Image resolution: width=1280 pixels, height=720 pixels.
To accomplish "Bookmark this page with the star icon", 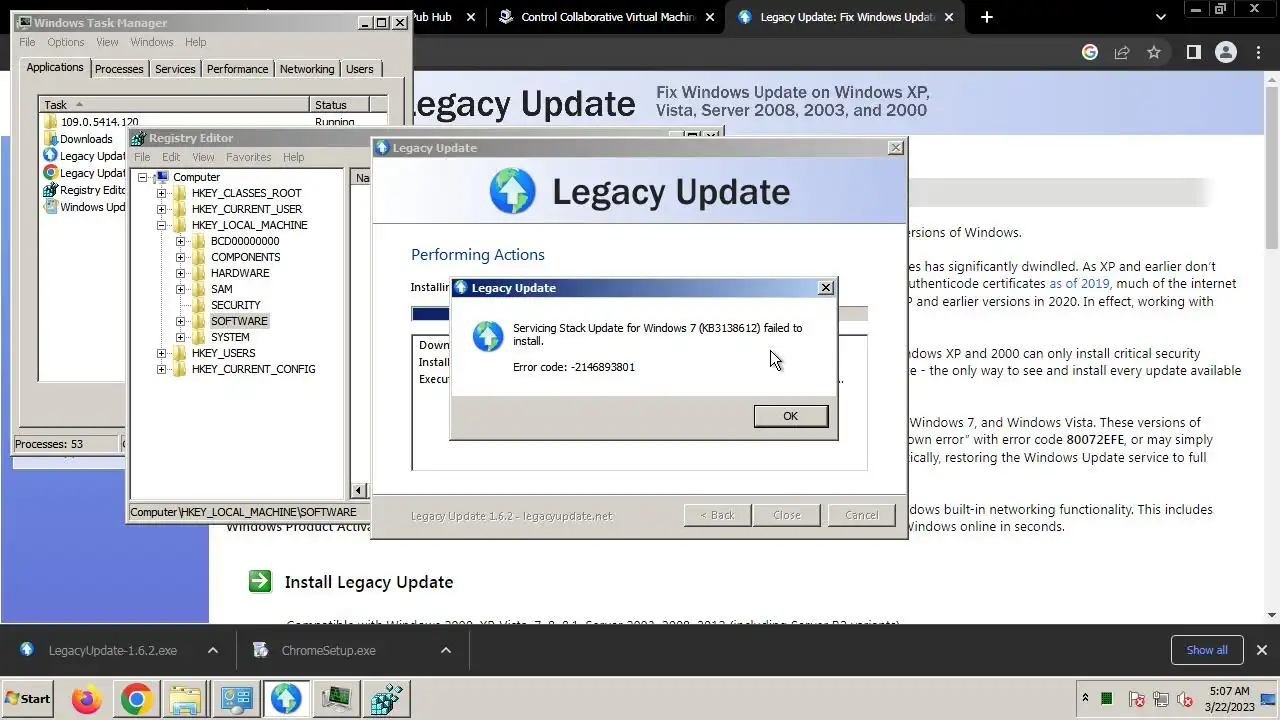I will (1154, 52).
